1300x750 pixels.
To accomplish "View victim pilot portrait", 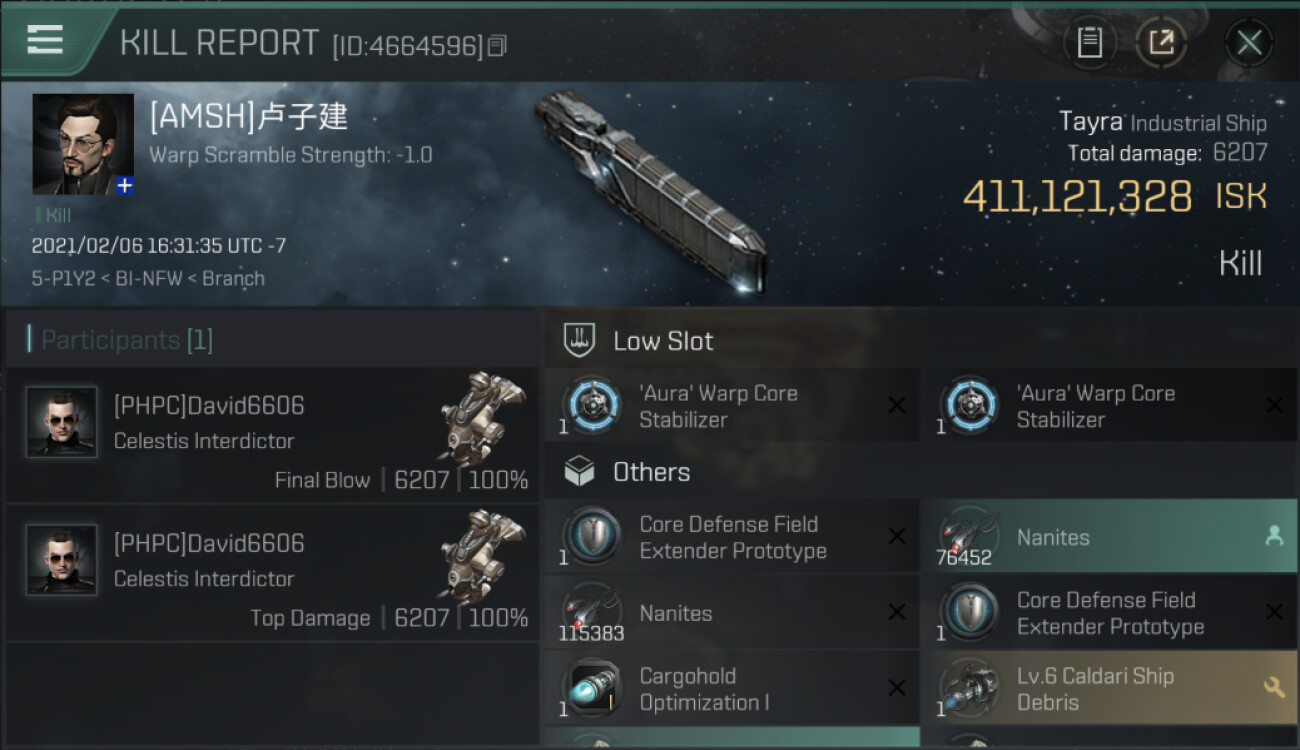I will coord(83,144).
